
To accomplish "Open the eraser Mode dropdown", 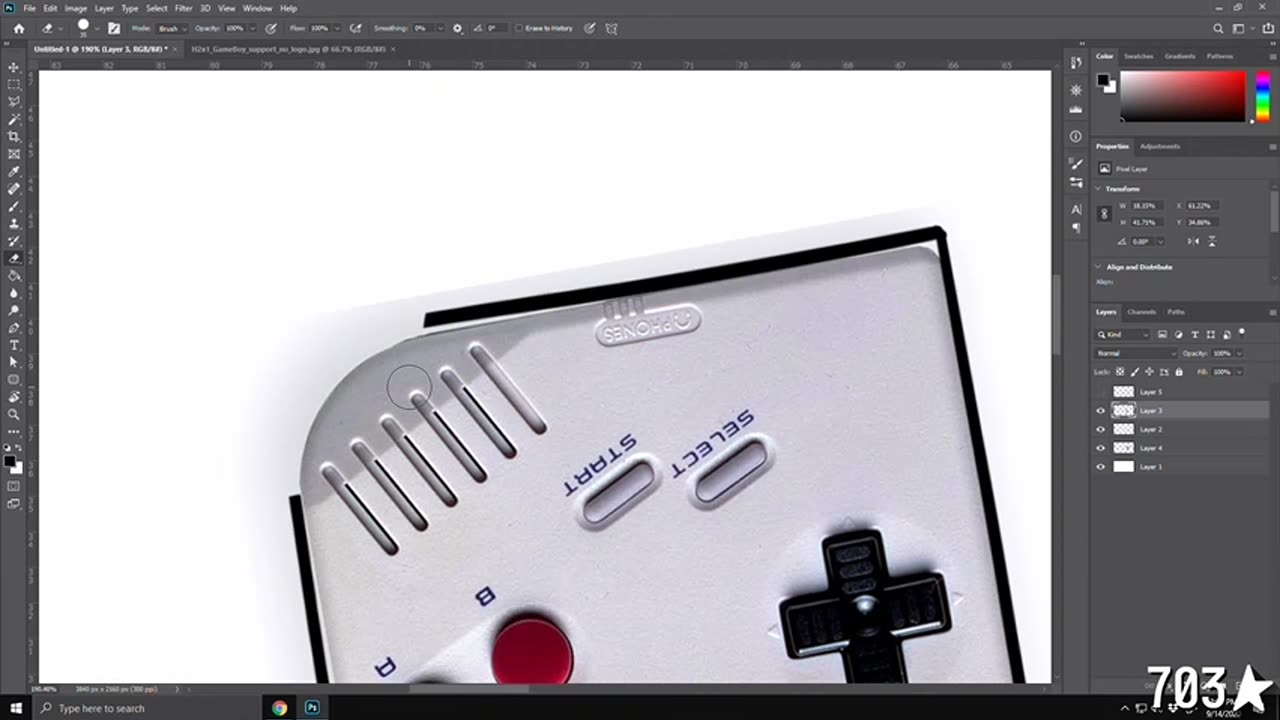I will 170,28.
